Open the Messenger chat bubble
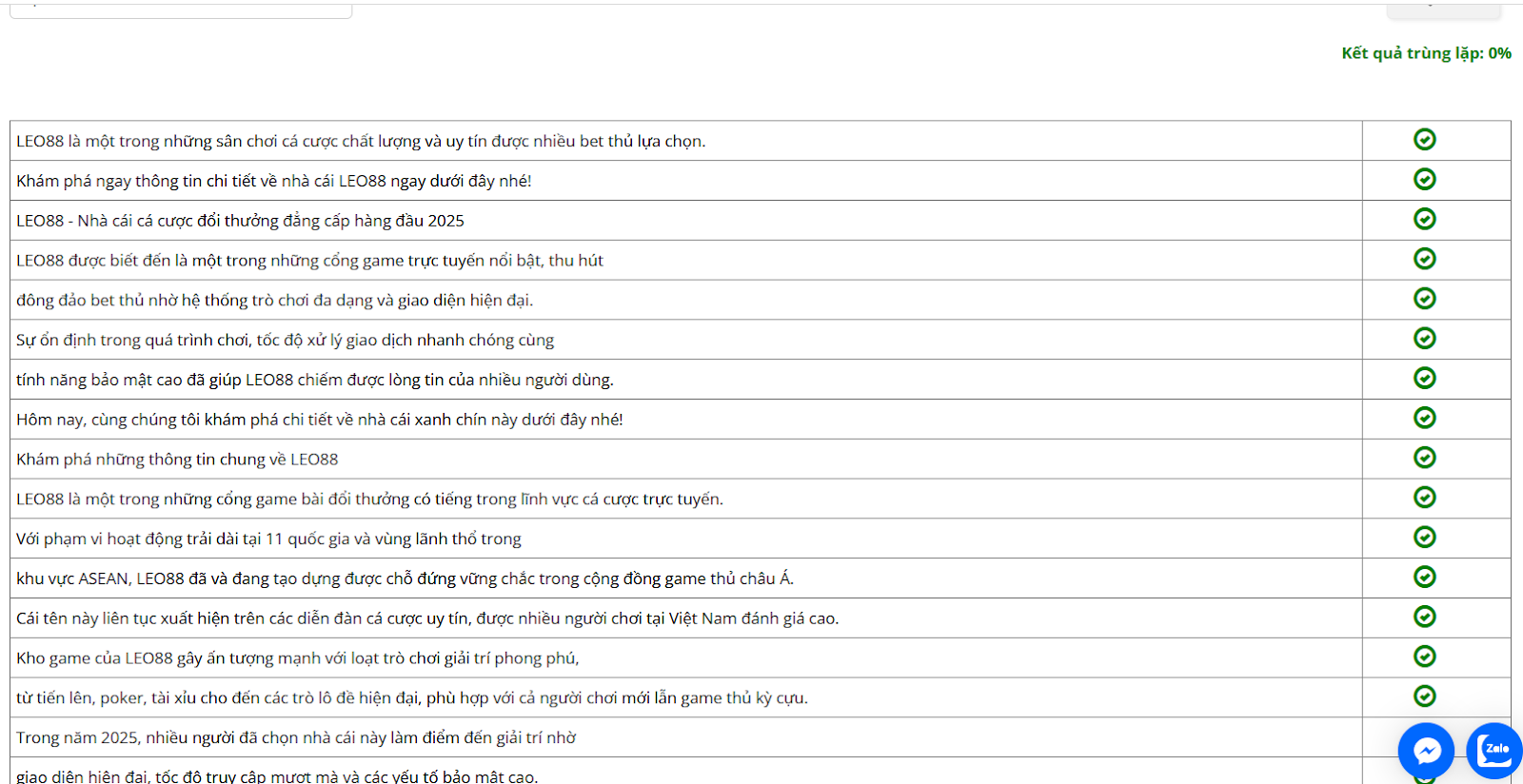The image size is (1523, 784). click(1426, 751)
